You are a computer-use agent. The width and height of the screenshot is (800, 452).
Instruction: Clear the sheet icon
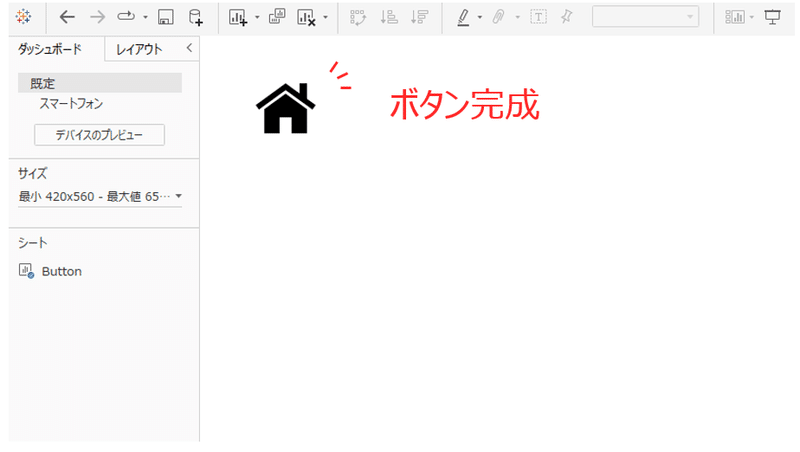(306, 17)
